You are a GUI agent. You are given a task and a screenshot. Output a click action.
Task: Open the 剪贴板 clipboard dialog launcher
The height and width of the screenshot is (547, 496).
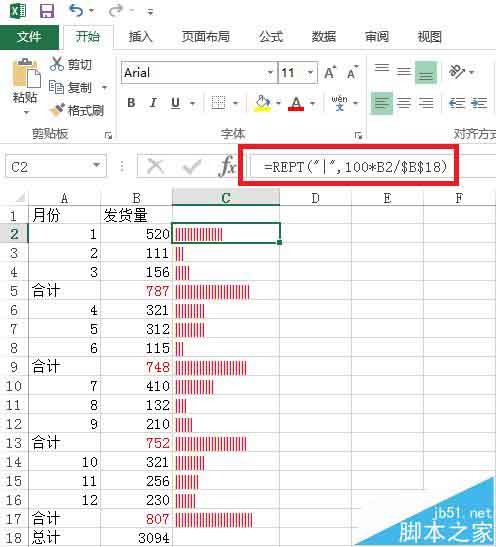pyautogui.click(x=108, y=135)
